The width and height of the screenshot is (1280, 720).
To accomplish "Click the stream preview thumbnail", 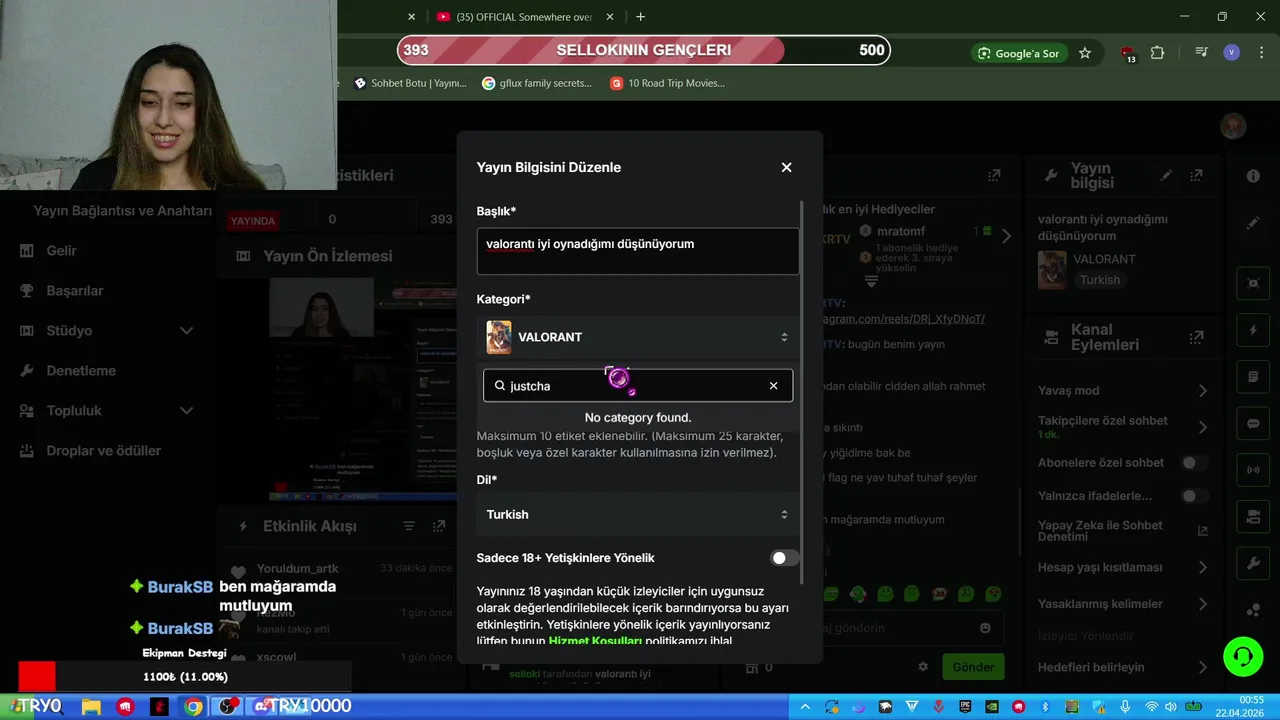I will pyautogui.click(x=363, y=390).
